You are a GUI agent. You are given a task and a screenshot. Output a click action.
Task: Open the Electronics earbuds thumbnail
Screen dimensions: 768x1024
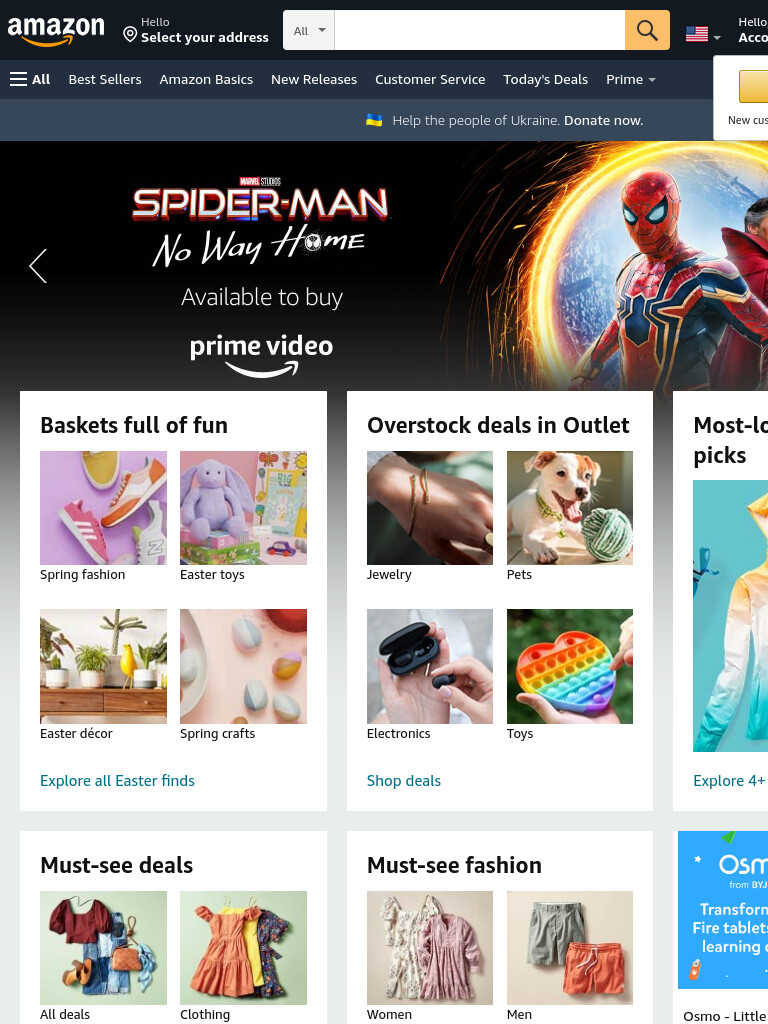point(430,666)
